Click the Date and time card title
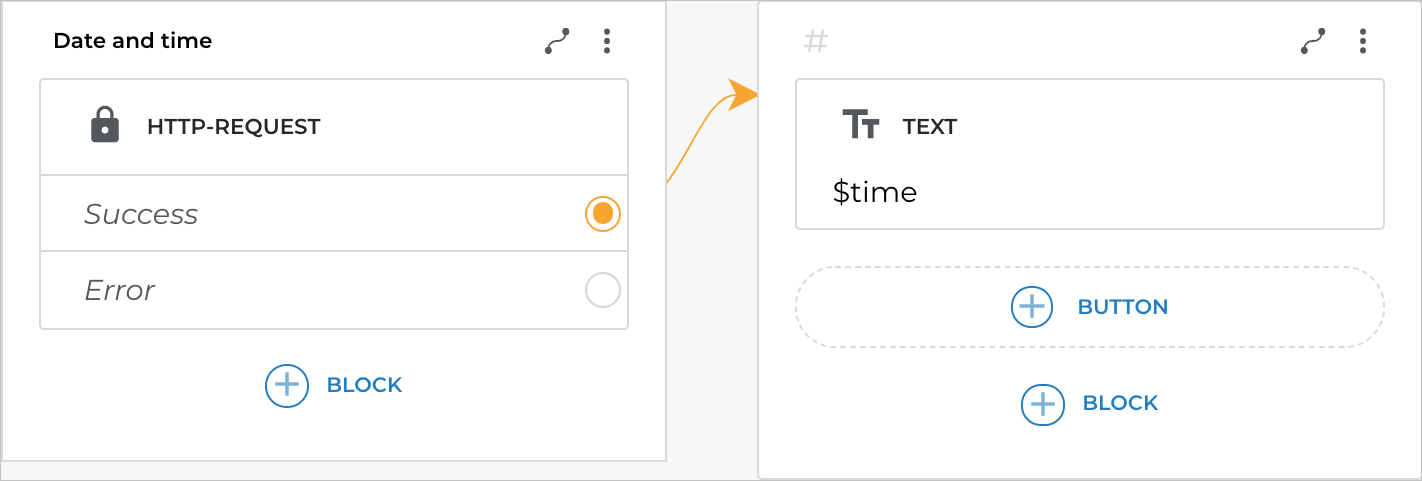The width and height of the screenshot is (1422, 481). [132, 41]
